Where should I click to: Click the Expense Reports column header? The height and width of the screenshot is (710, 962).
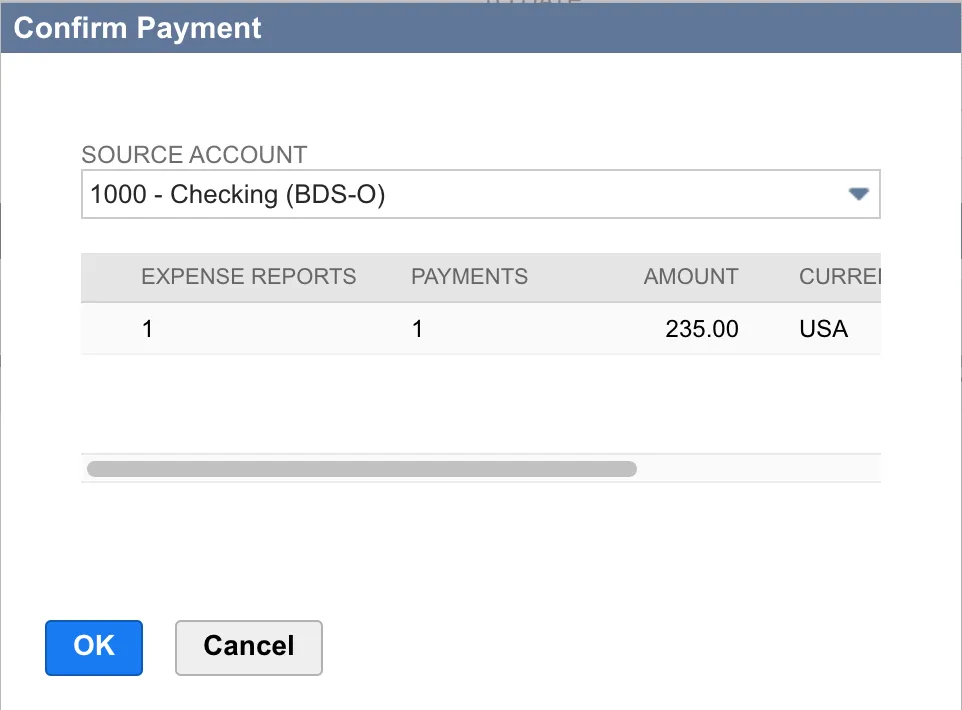[x=248, y=276]
